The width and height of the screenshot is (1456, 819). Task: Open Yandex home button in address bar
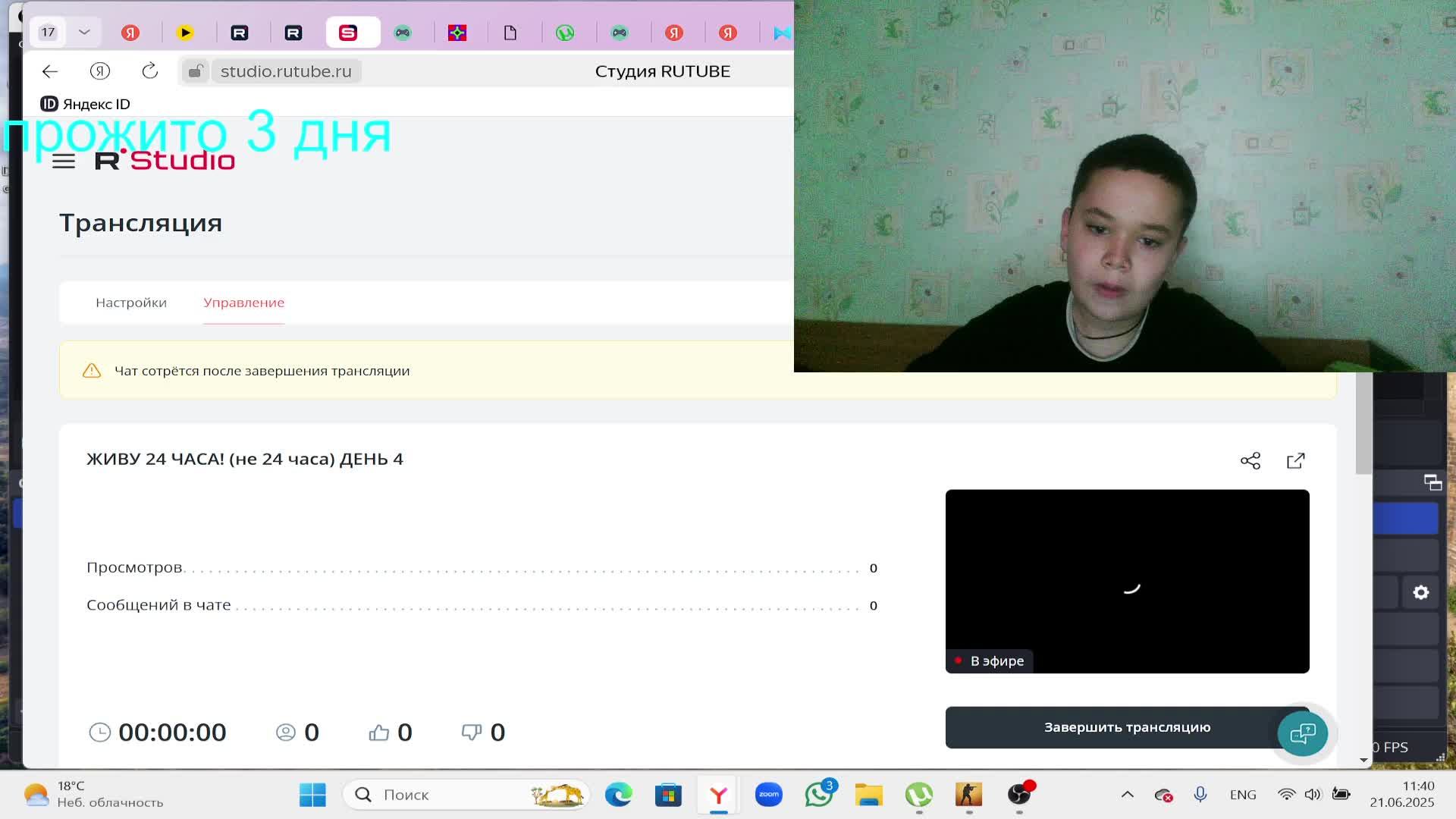tap(100, 71)
